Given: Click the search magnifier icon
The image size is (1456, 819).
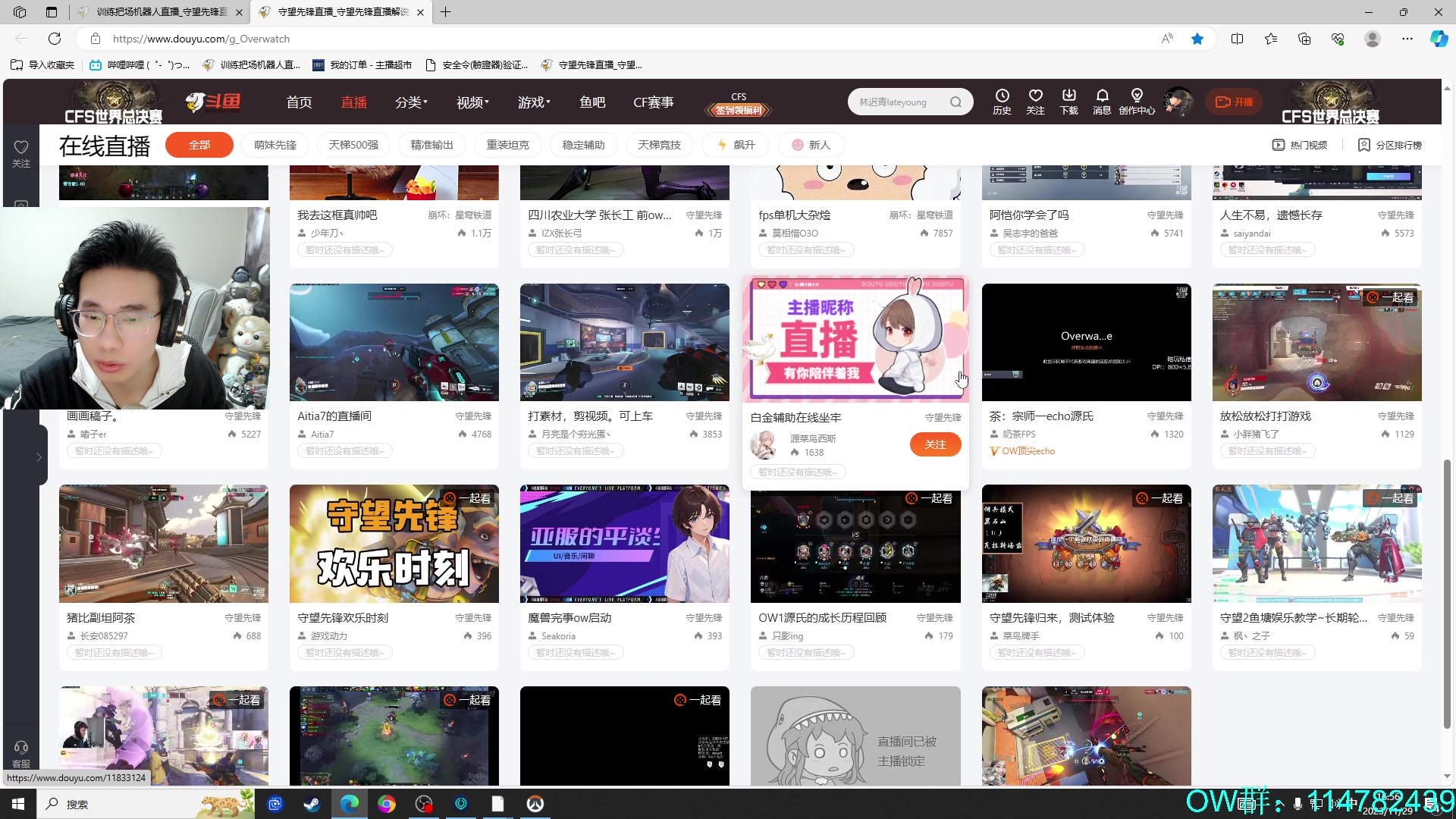Looking at the screenshot, I should (x=955, y=102).
